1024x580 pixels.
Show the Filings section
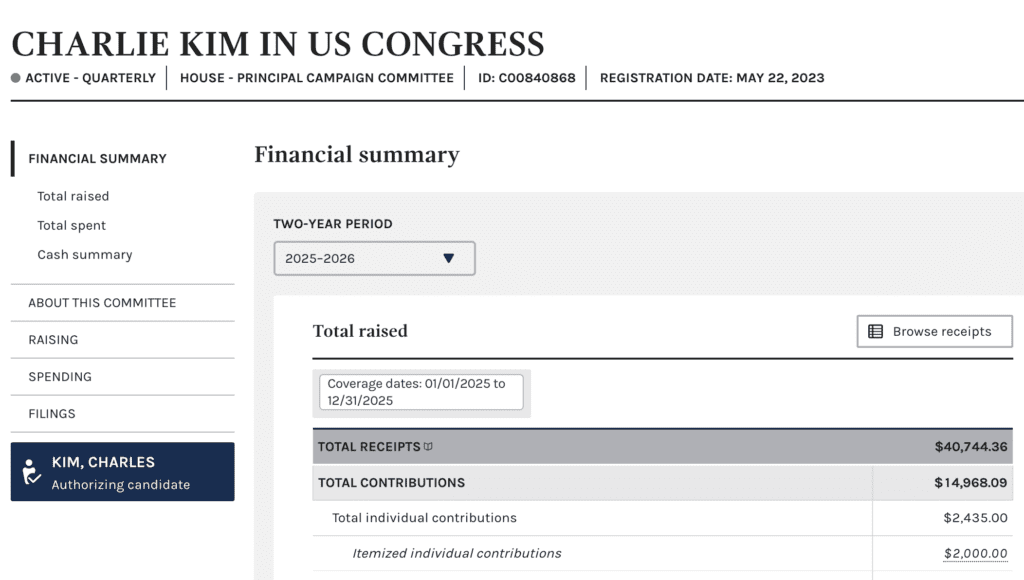coord(52,414)
